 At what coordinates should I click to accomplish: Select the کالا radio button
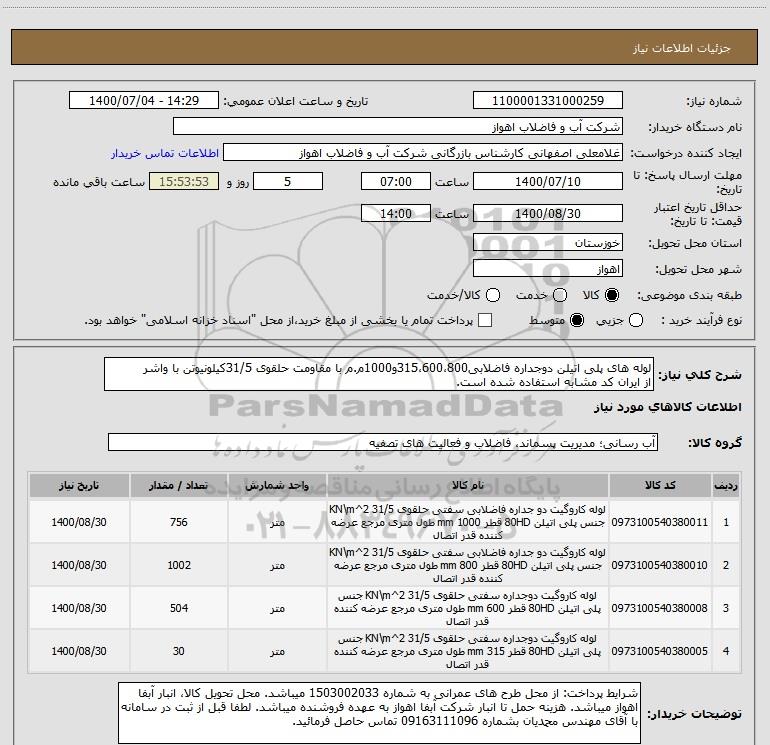pyautogui.click(x=612, y=295)
